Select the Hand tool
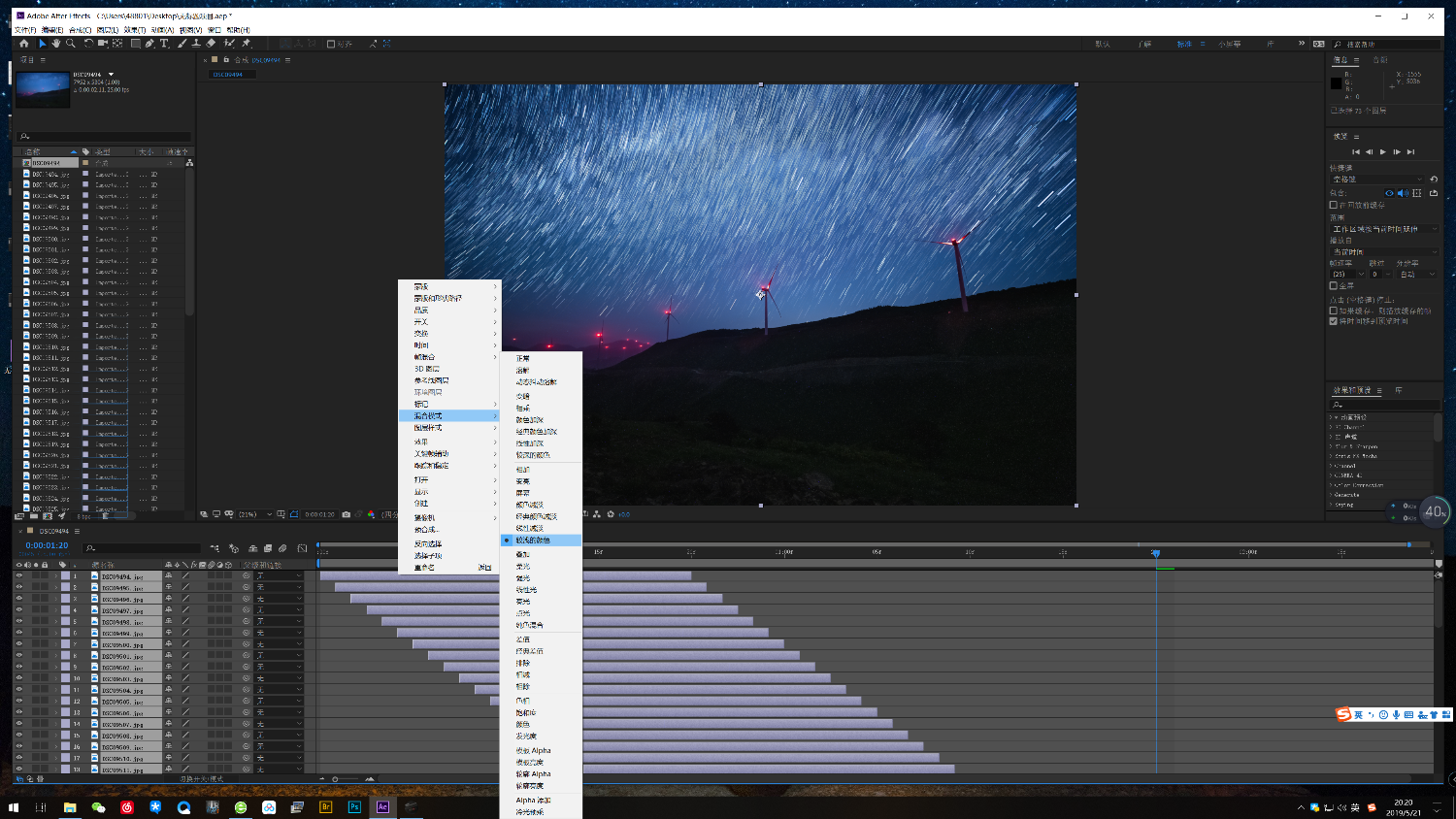This screenshot has width=1456, height=819. coord(55,44)
